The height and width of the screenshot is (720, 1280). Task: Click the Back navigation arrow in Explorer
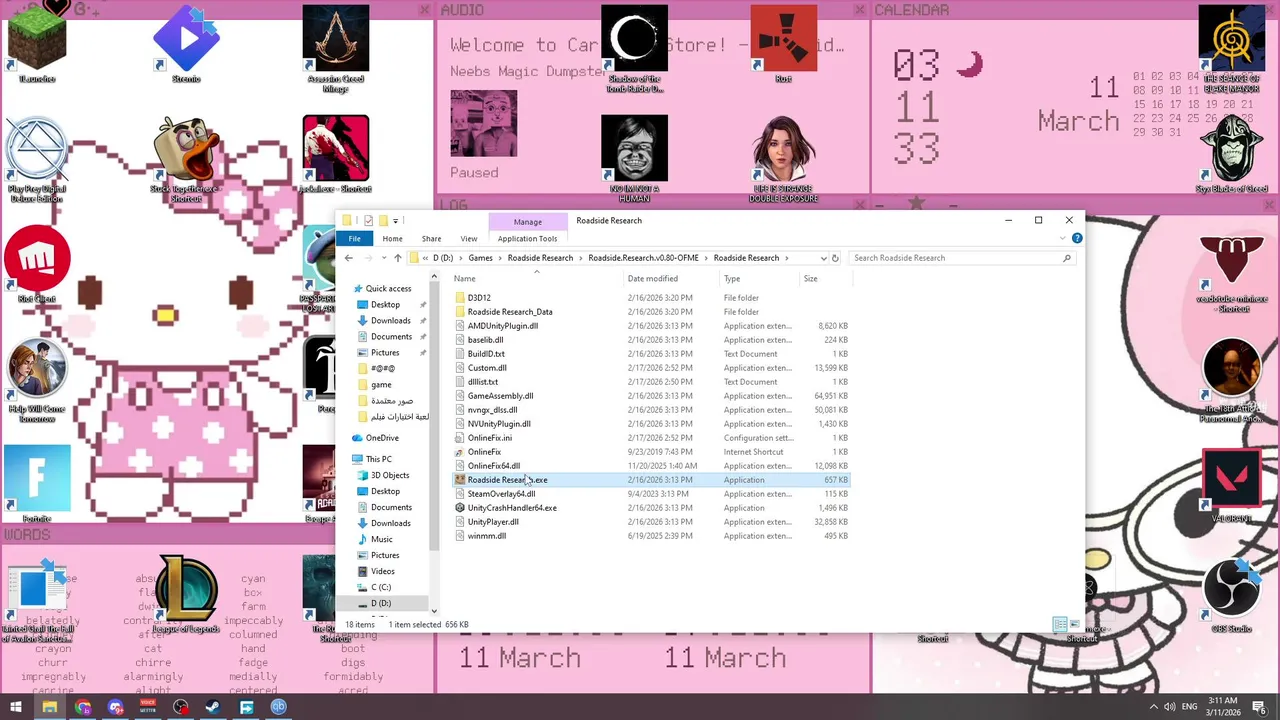click(348, 258)
